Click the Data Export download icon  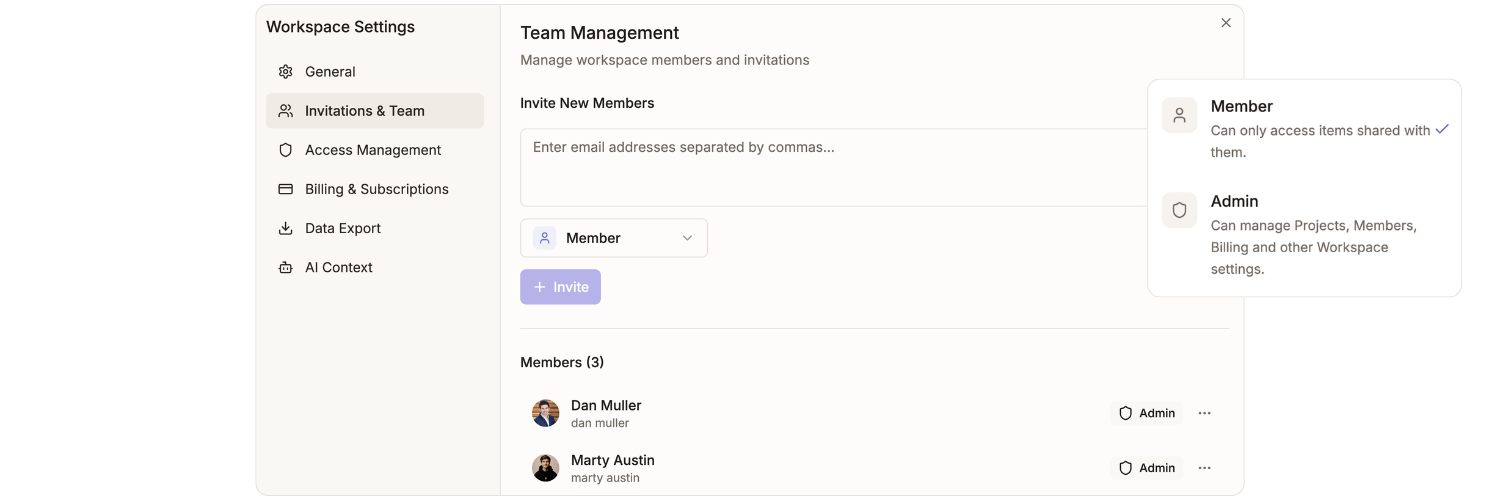[286, 228]
